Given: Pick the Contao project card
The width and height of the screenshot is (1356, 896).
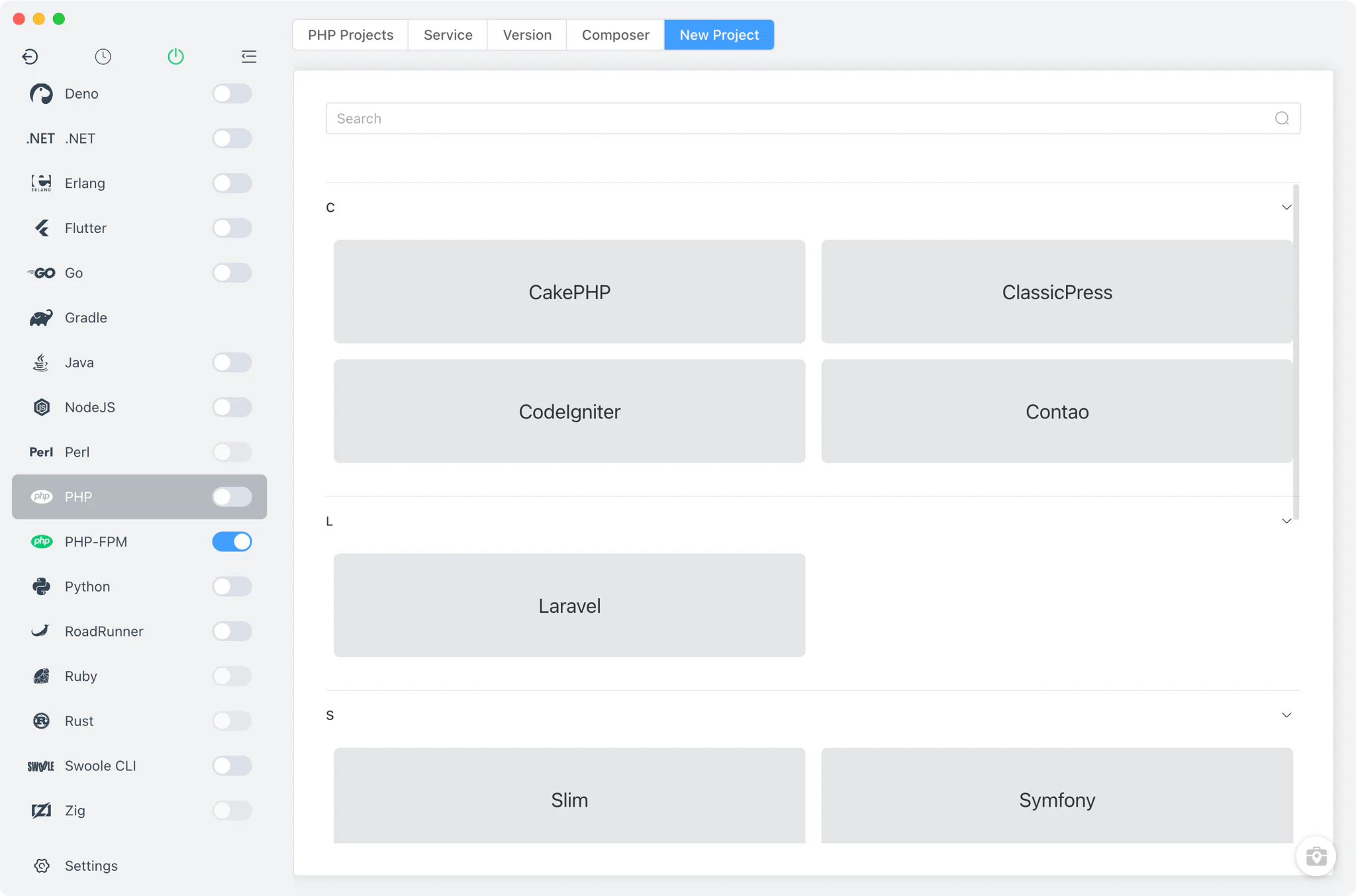Looking at the screenshot, I should point(1057,412).
